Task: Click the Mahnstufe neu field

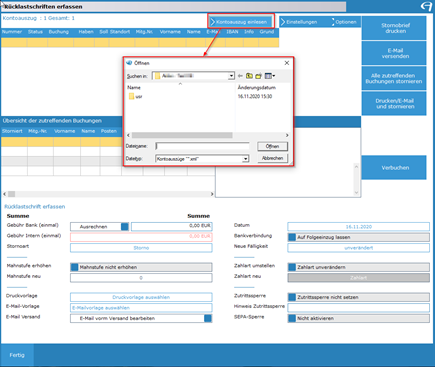Action: coord(141,278)
